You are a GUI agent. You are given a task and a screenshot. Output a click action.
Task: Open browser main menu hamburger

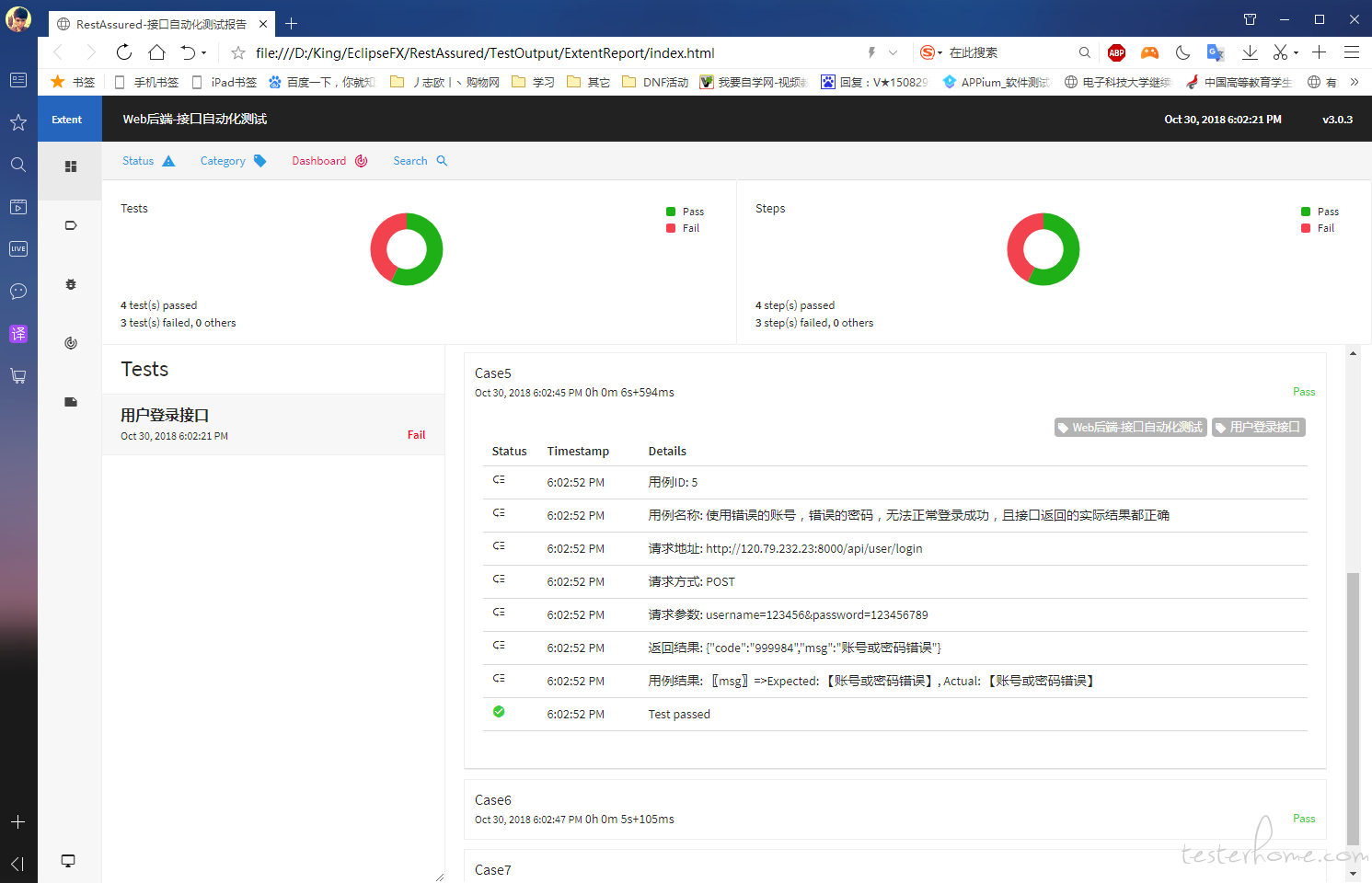point(1352,52)
